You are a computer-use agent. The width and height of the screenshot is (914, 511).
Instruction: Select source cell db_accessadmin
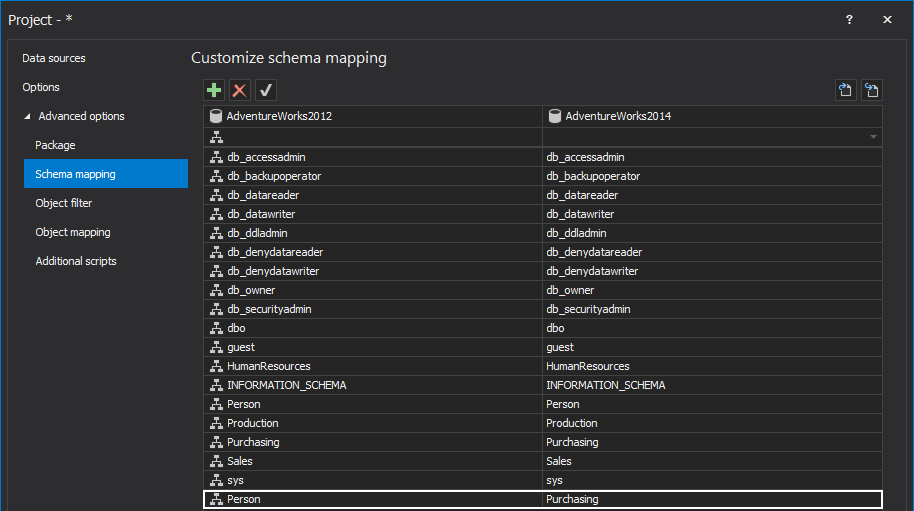(373, 157)
